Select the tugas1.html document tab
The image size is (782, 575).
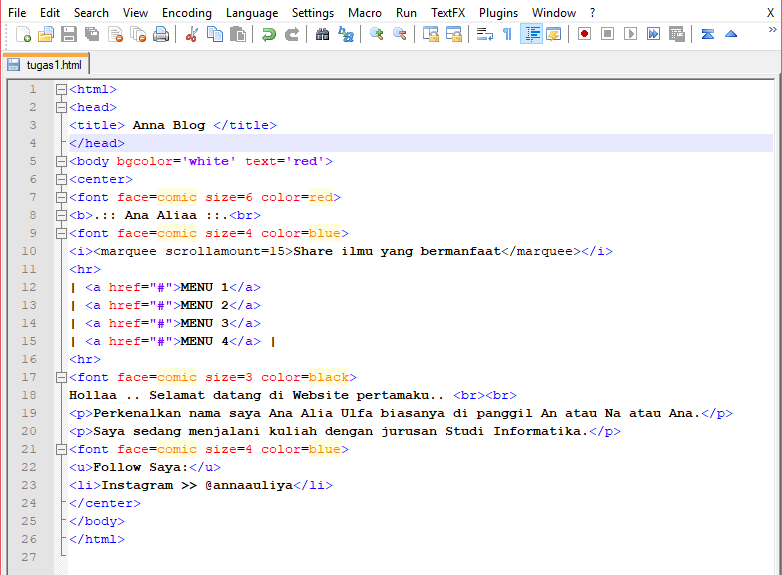coord(47,65)
